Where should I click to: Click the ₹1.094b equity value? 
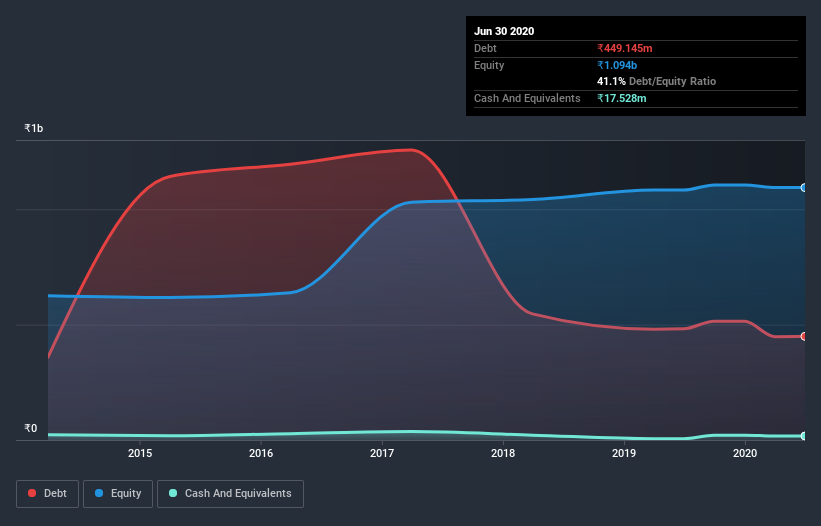(617, 65)
